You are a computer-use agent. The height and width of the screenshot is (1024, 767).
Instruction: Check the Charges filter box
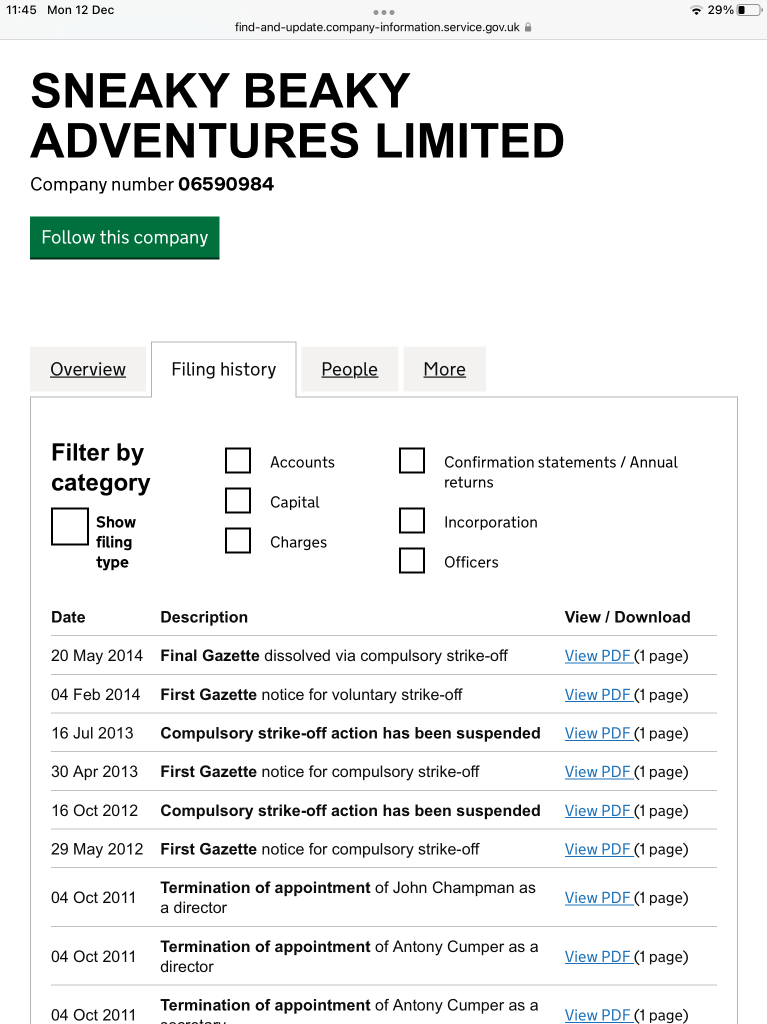(x=238, y=541)
